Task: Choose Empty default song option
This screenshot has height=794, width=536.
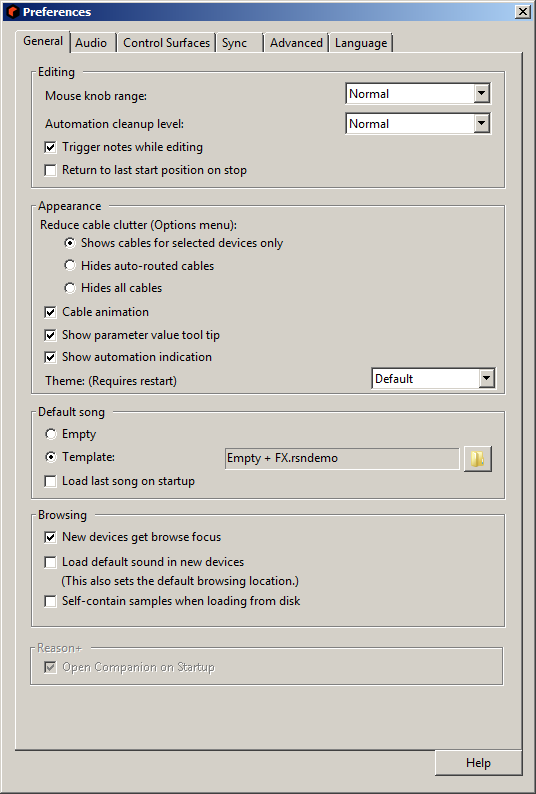Action: tap(51, 434)
